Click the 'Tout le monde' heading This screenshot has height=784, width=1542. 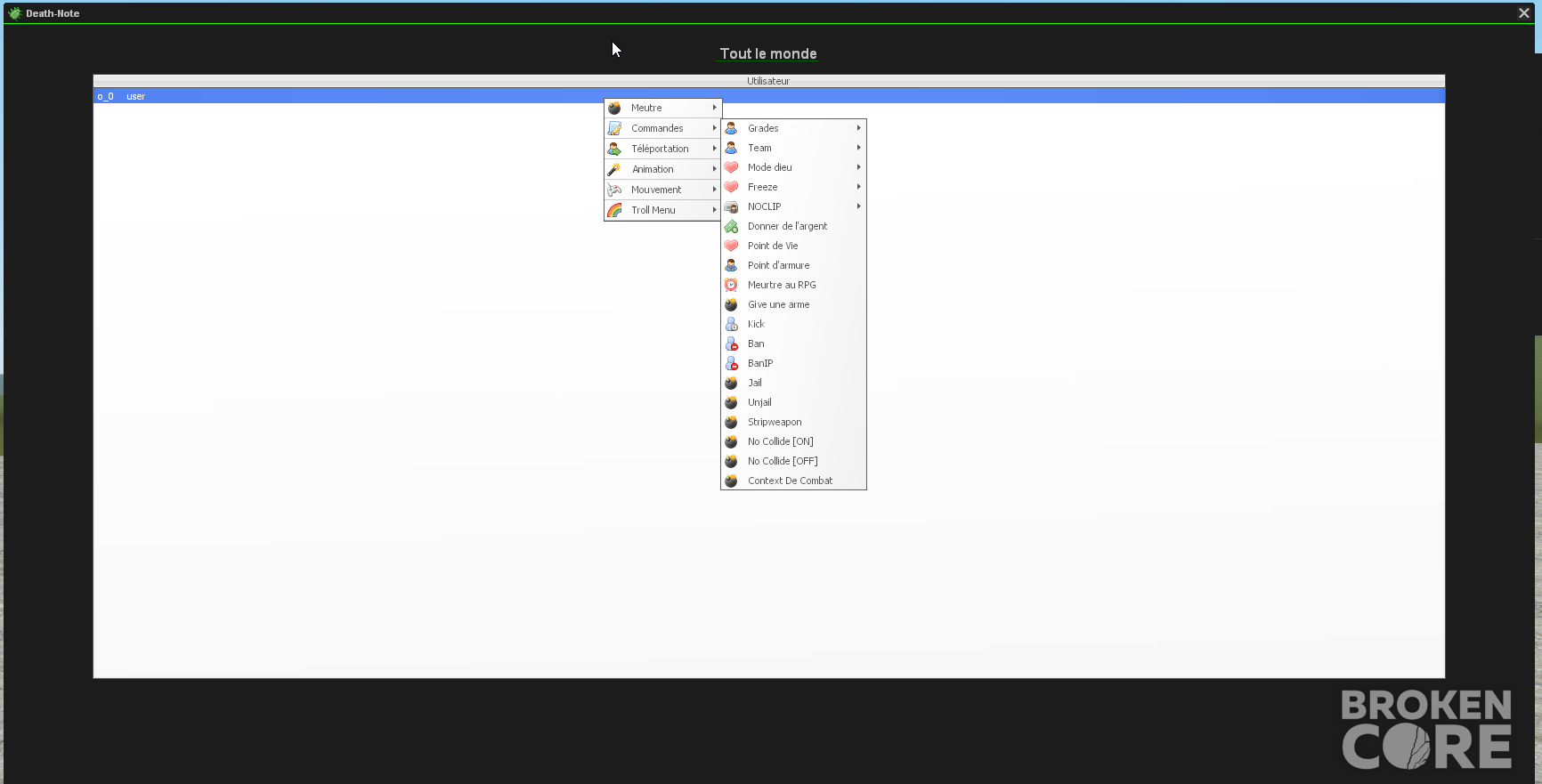pyautogui.click(x=768, y=53)
